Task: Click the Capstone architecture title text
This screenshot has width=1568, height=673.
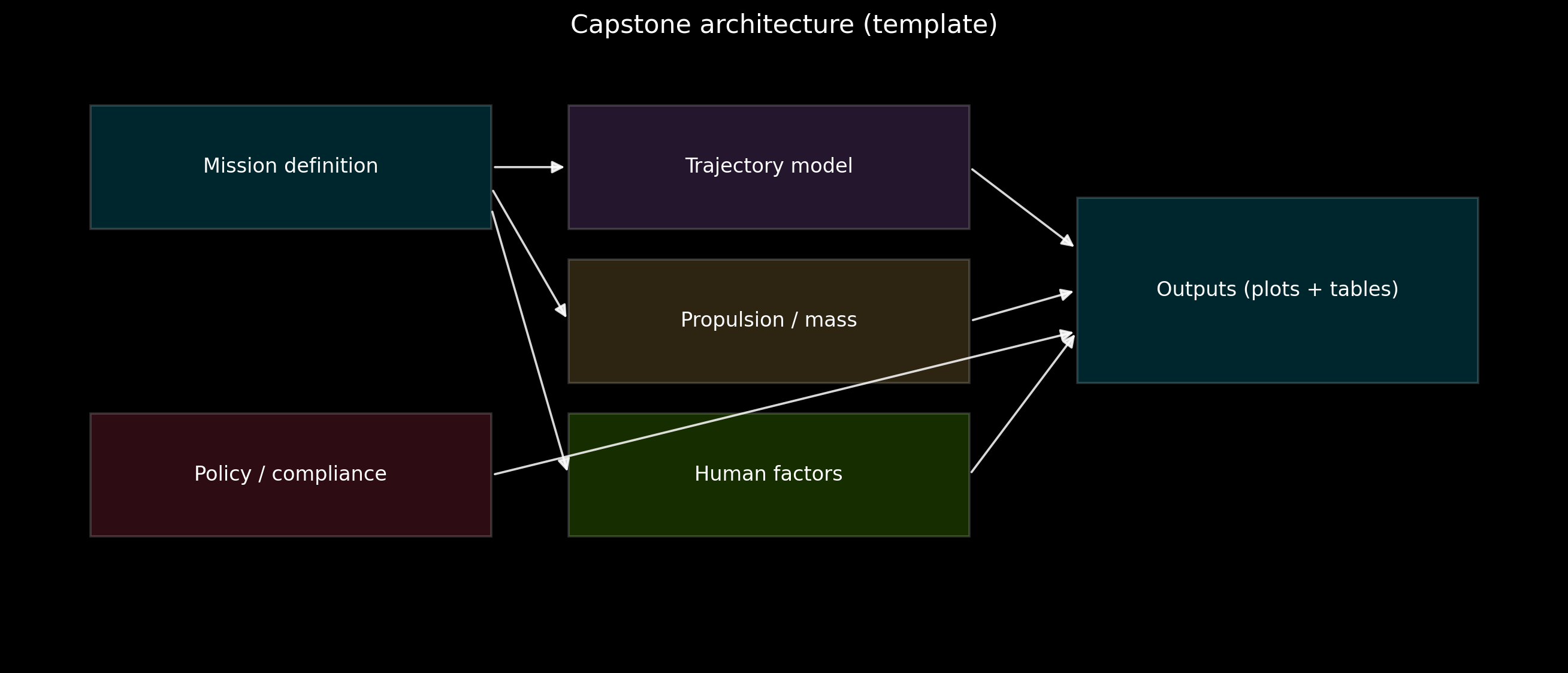Action: pyautogui.click(x=783, y=25)
